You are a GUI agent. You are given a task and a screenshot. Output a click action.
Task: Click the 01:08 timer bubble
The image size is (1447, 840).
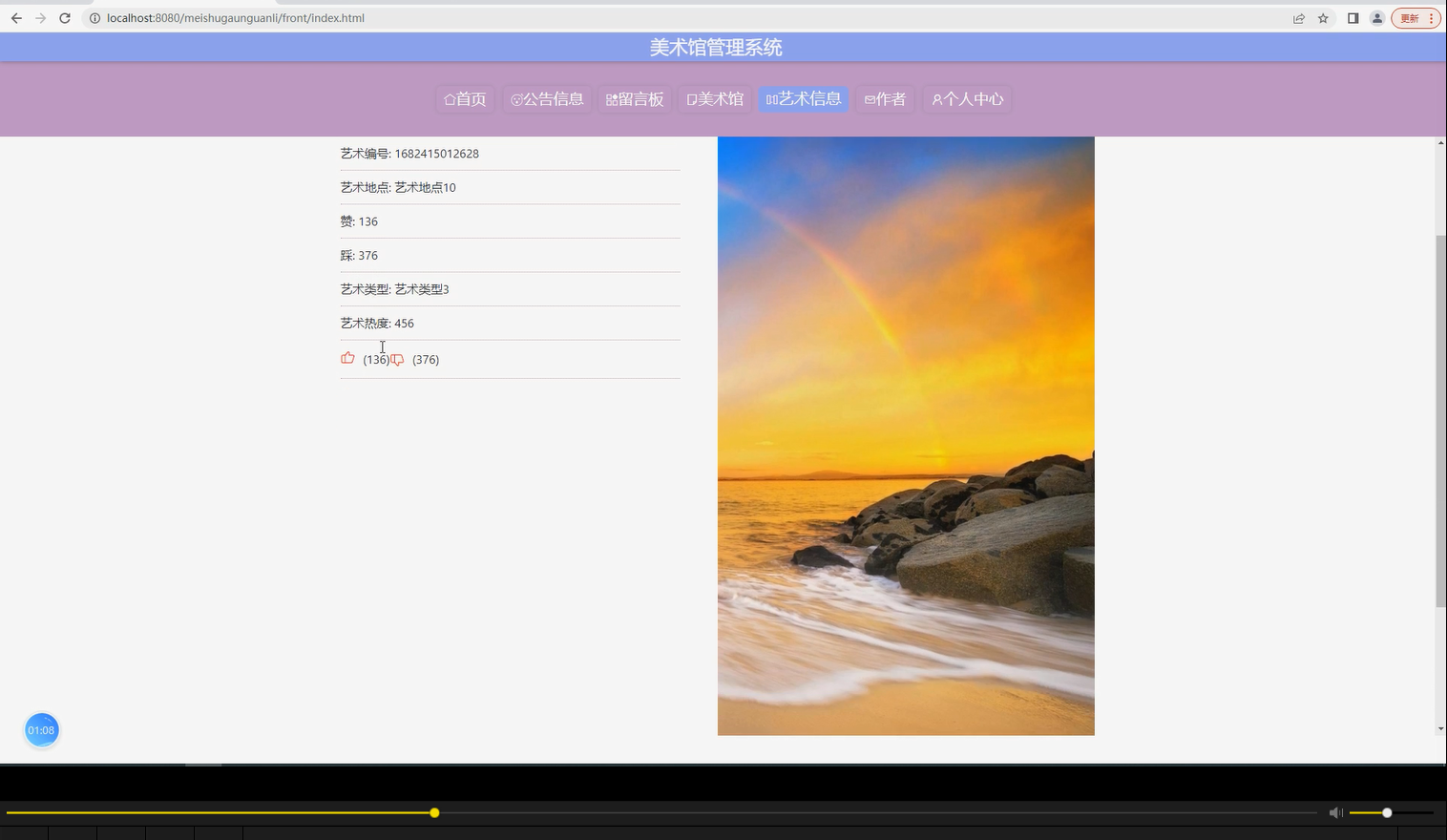point(41,730)
